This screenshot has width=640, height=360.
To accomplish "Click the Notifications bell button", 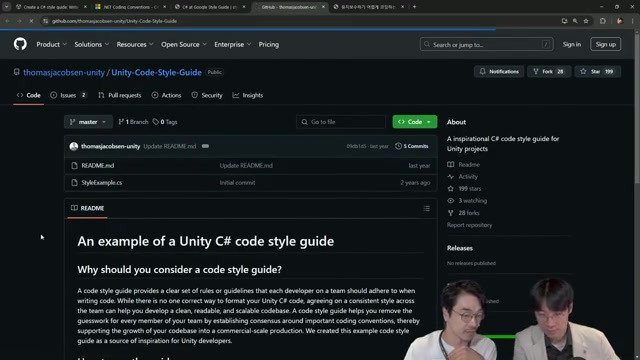I will coord(499,71).
